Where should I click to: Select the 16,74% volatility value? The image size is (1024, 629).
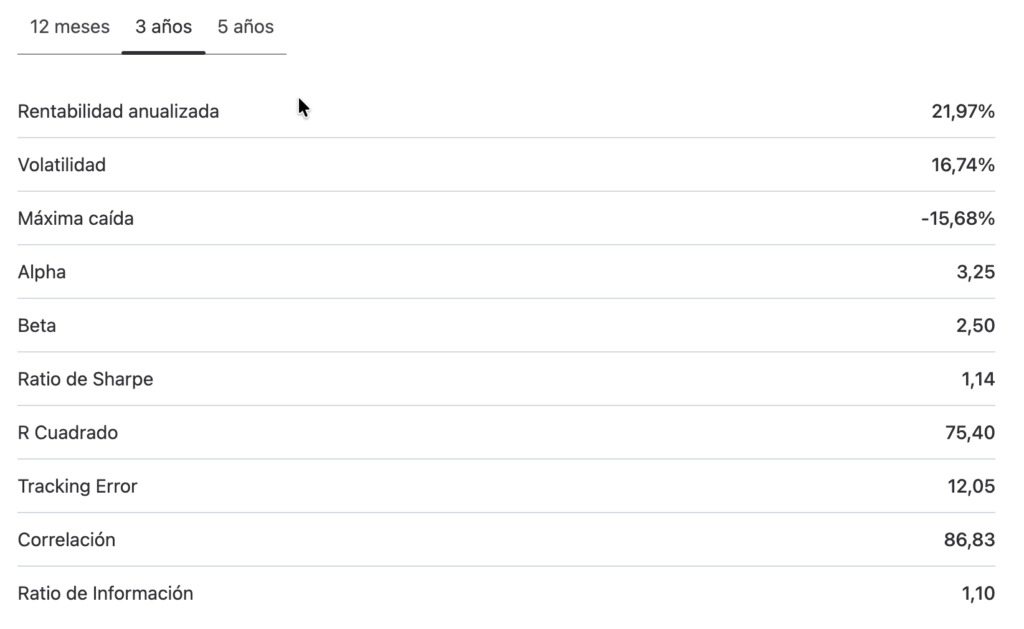pos(963,165)
